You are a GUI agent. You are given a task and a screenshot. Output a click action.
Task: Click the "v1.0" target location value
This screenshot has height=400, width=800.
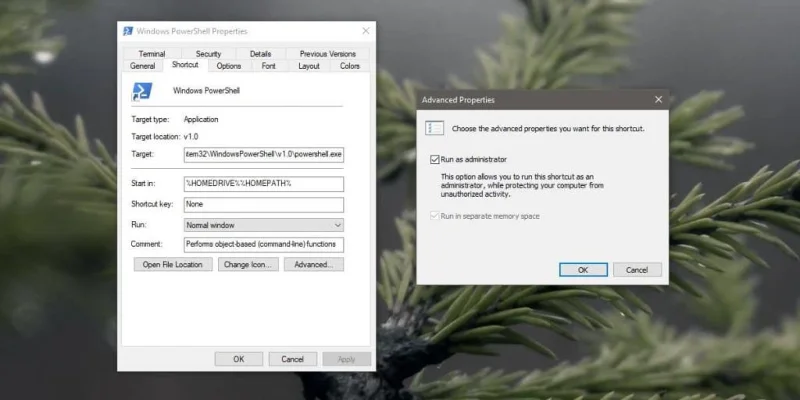coord(191,137)
